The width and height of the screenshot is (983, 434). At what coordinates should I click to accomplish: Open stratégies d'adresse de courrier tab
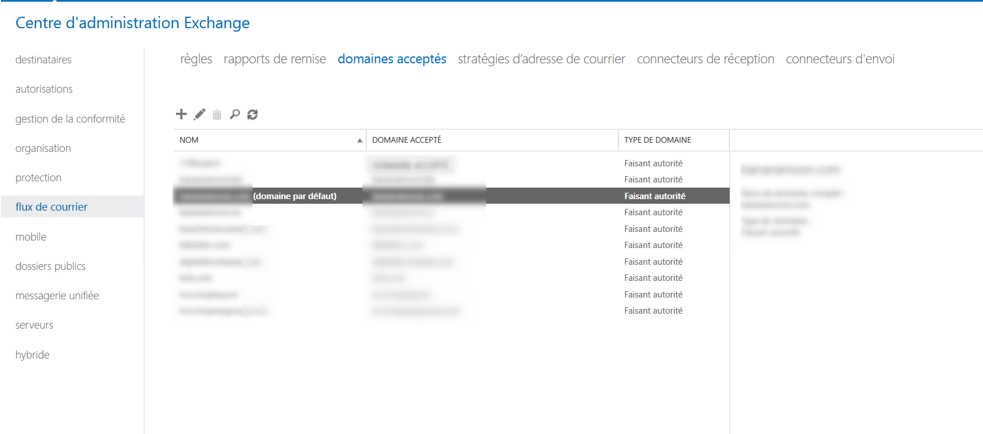[x=542, y=59]
